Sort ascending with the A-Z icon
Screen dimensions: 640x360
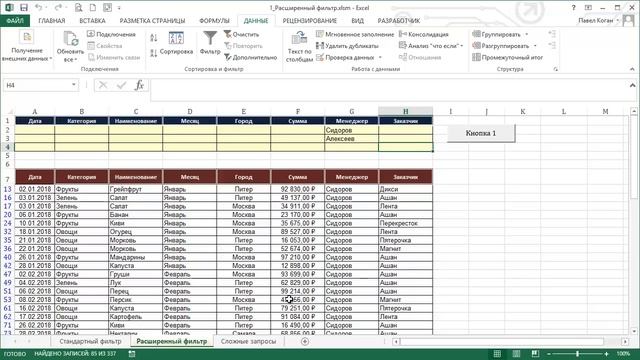(153, 38)
